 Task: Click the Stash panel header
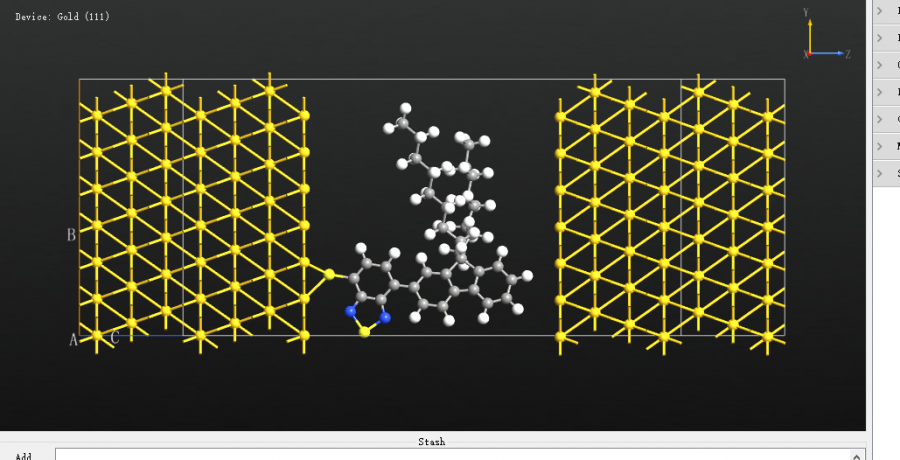[432, 441]
